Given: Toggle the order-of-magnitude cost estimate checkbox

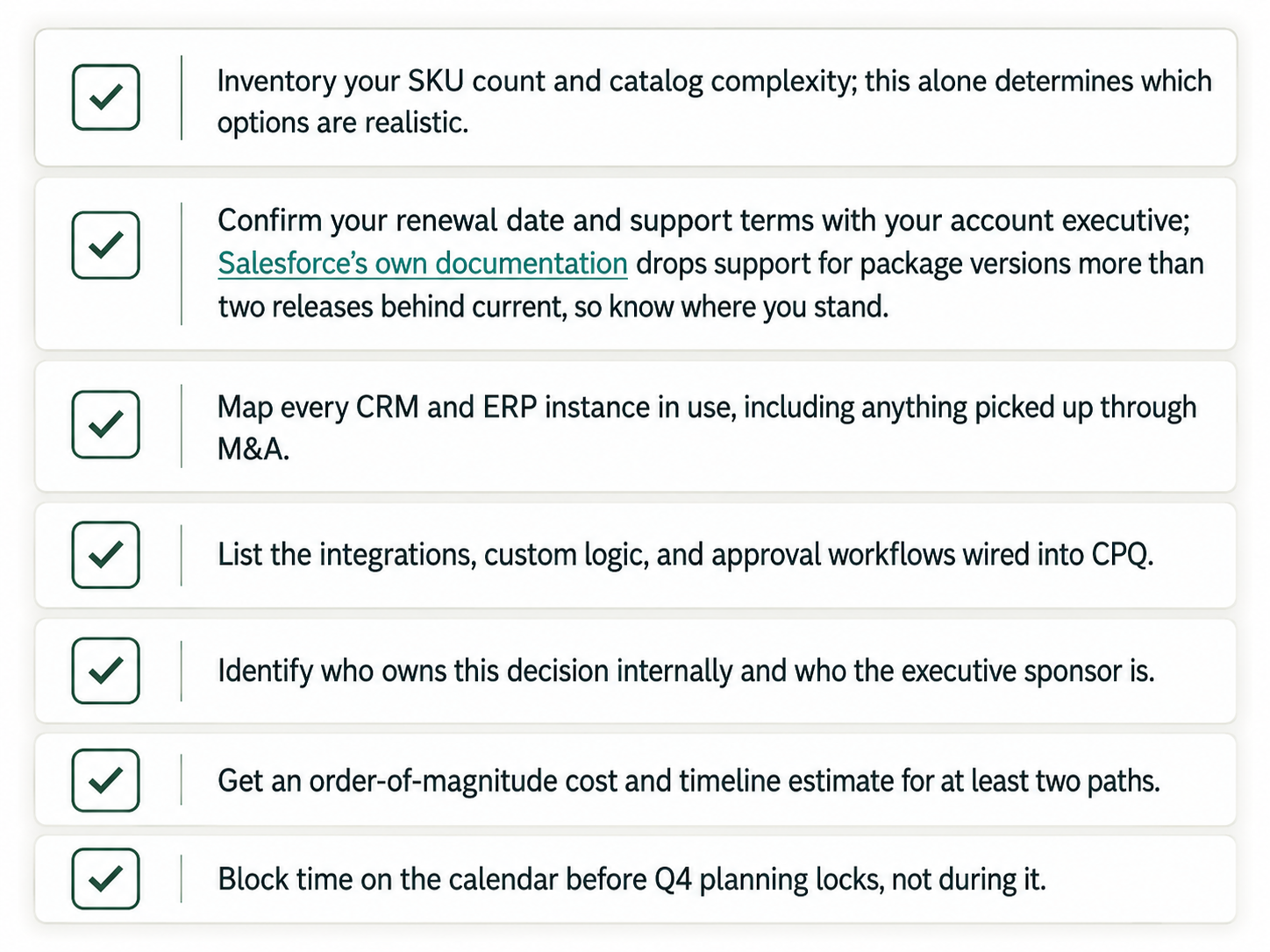Looking at the screenshot, I should (106, 780).
